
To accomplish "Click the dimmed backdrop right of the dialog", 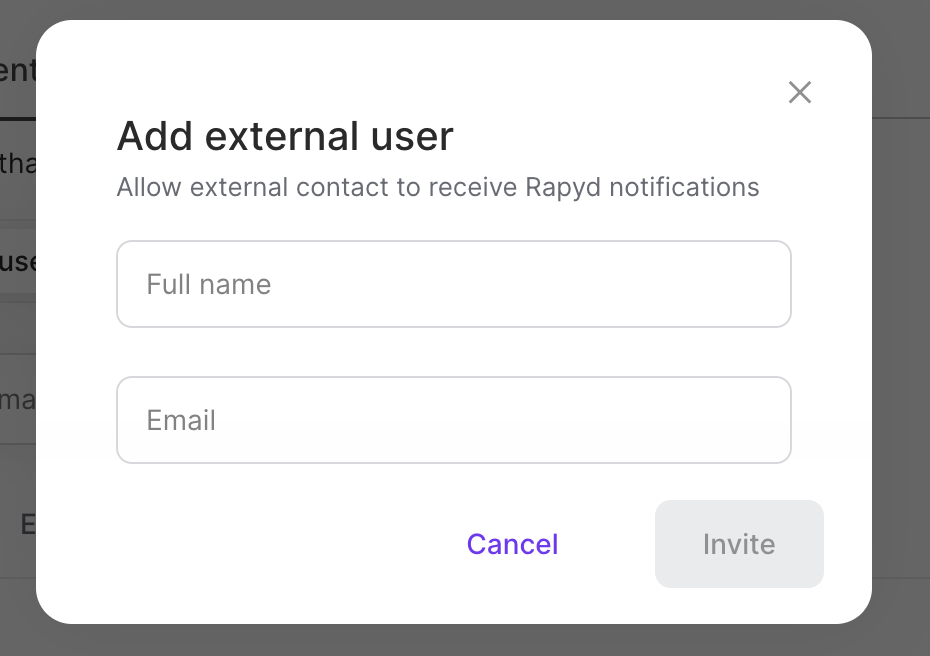I will point(900,330).
